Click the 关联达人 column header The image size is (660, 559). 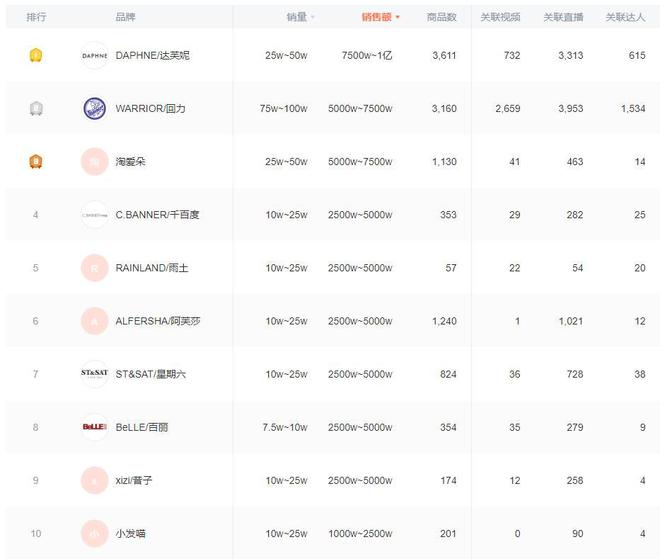(625, 17)
